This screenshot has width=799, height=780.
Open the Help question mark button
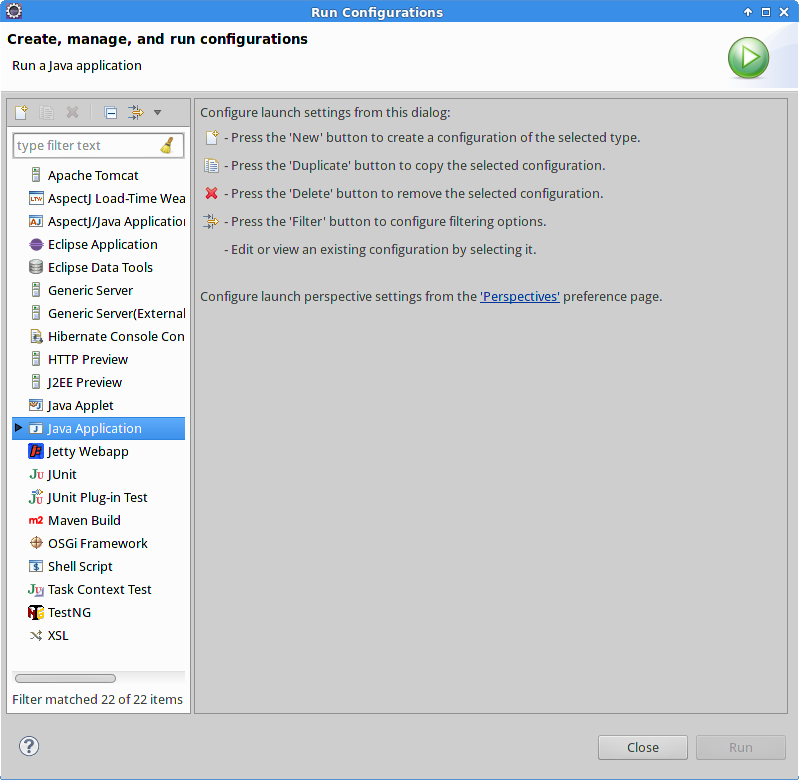[x=29, y=746]
